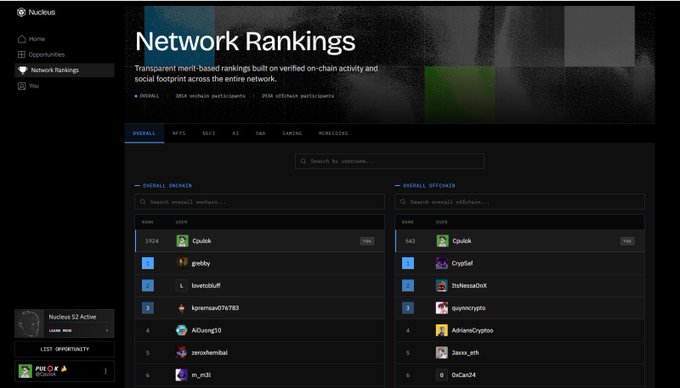Image resolution: width=680 pixels, height=388 pixels.
Task: Open CrypSaf user profile name
Action: 462,263
